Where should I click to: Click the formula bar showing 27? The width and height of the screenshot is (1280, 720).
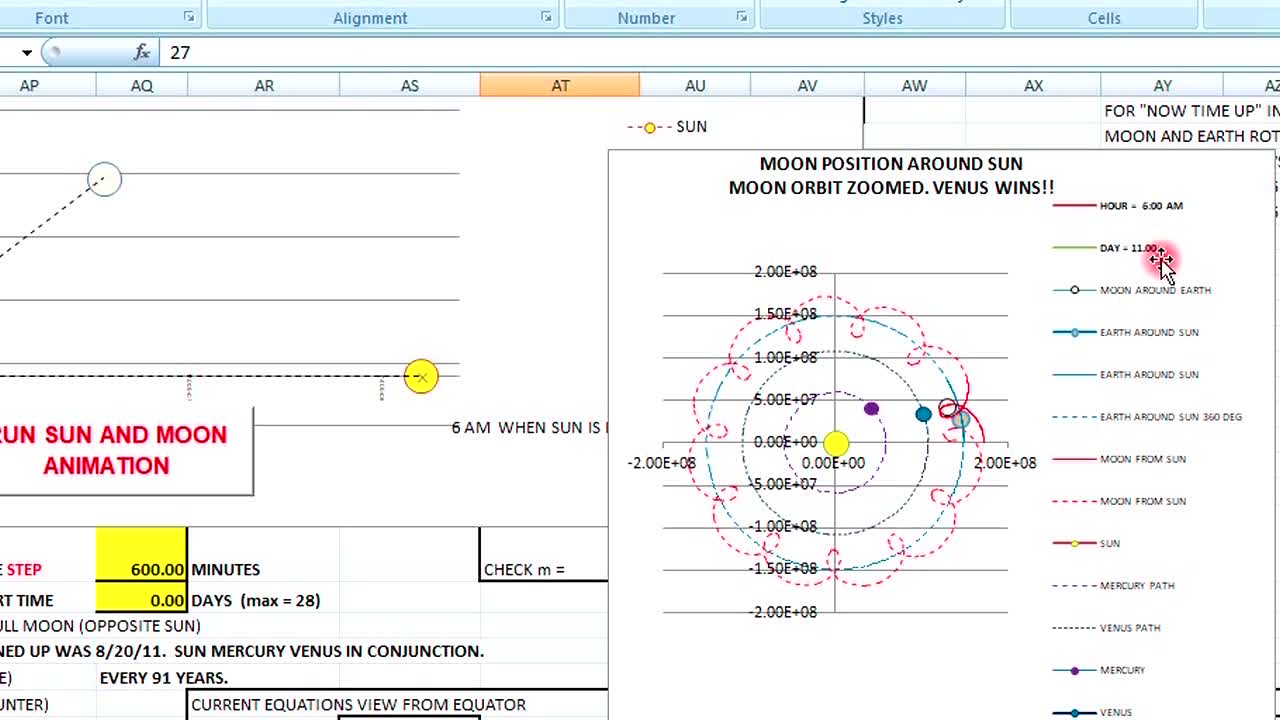point(720,52)
